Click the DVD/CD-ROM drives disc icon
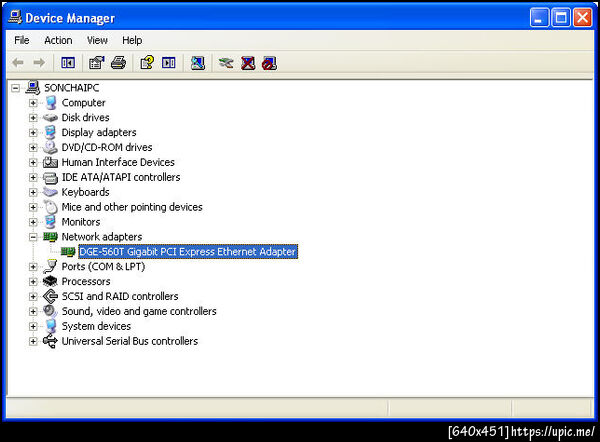Screen dimensions: 600x442 tap(51, 147)
